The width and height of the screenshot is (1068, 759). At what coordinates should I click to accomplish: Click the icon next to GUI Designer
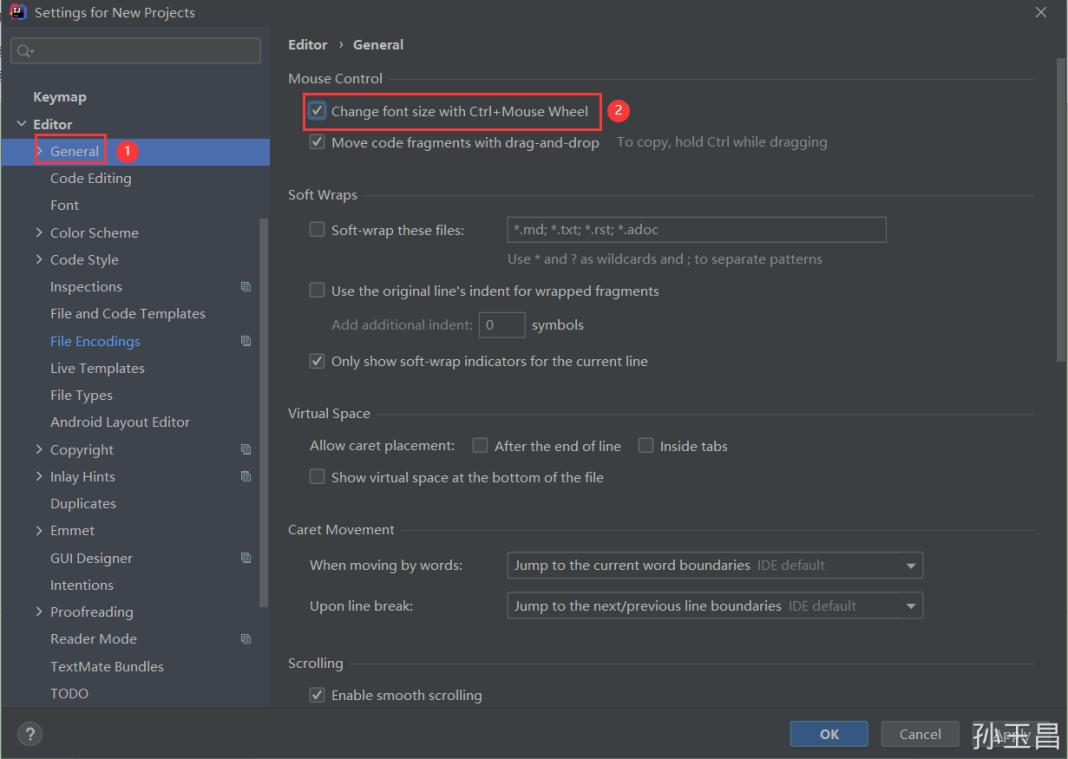click(x=246, y=557)
